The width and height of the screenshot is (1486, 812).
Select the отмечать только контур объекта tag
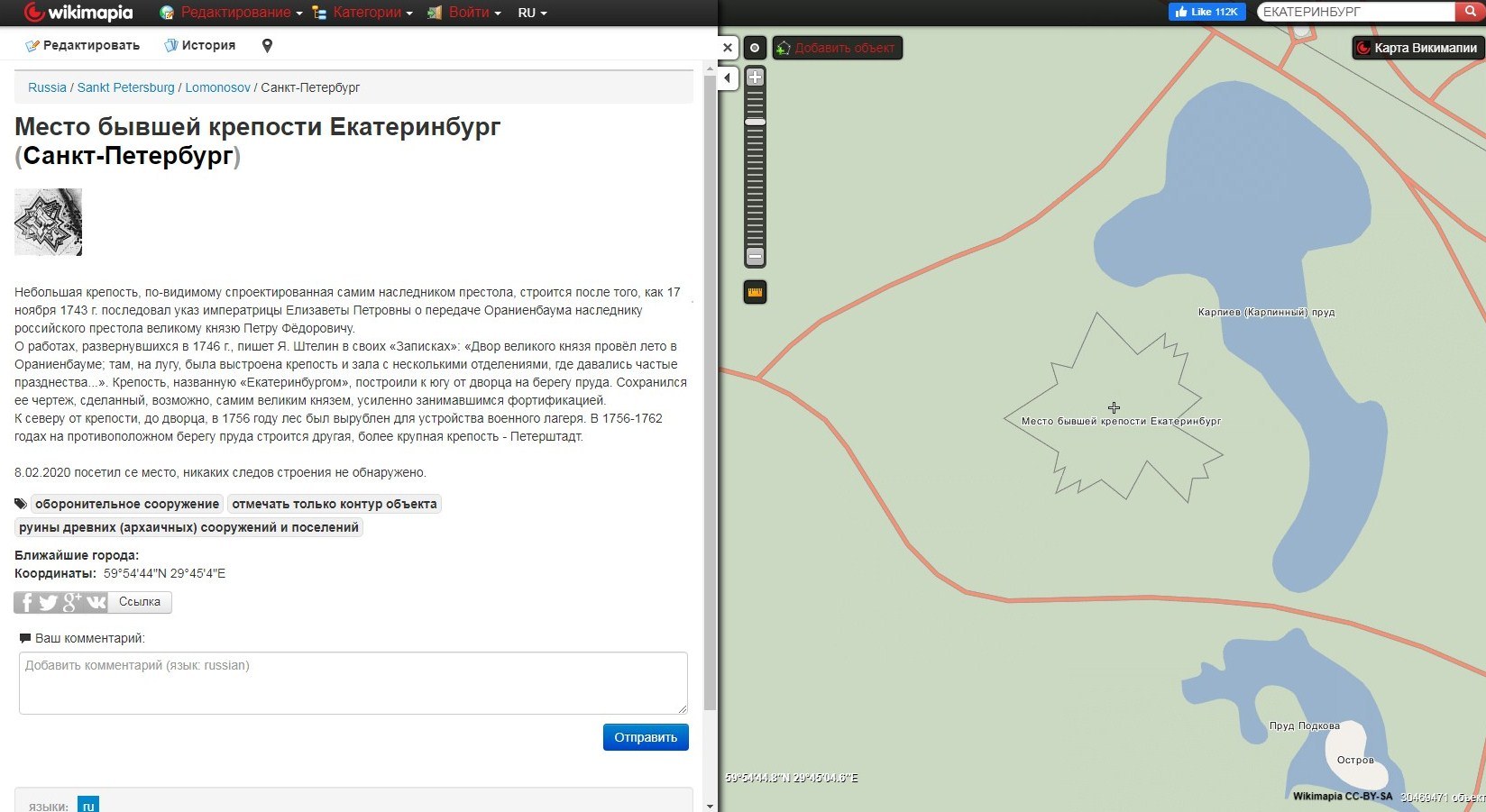(335, 504)
